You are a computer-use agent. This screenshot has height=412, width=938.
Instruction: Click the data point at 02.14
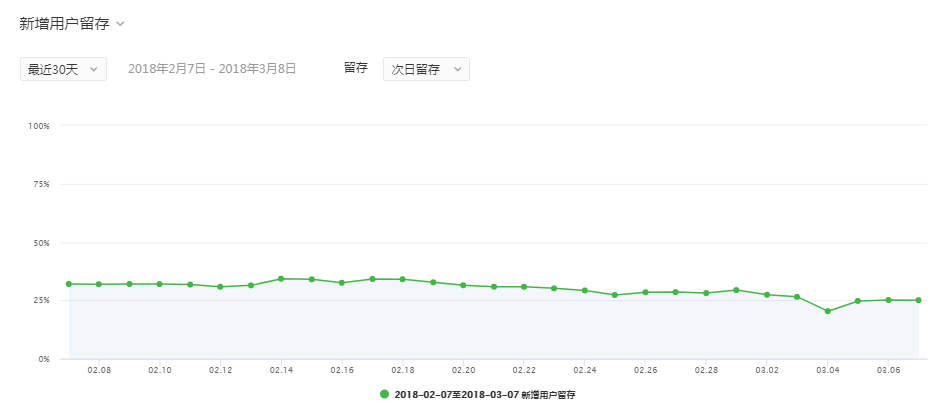tap(281, 279)
